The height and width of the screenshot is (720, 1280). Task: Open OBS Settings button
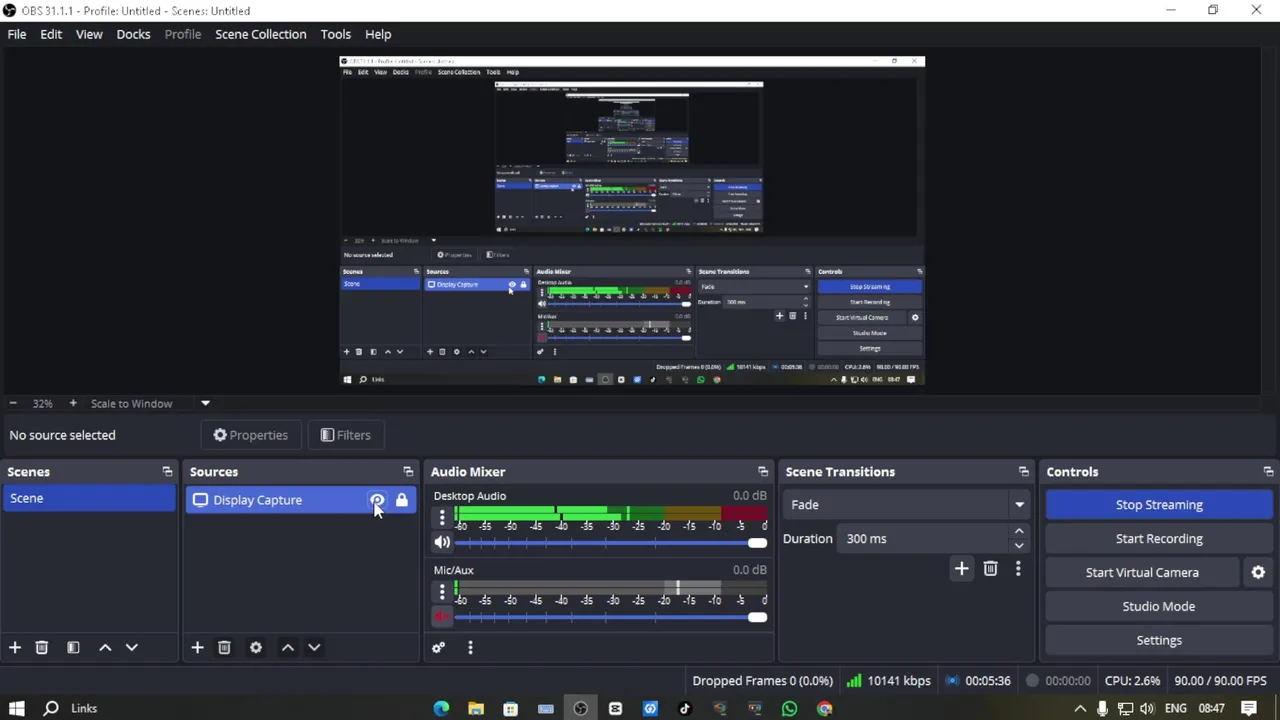click(1158, 641)
